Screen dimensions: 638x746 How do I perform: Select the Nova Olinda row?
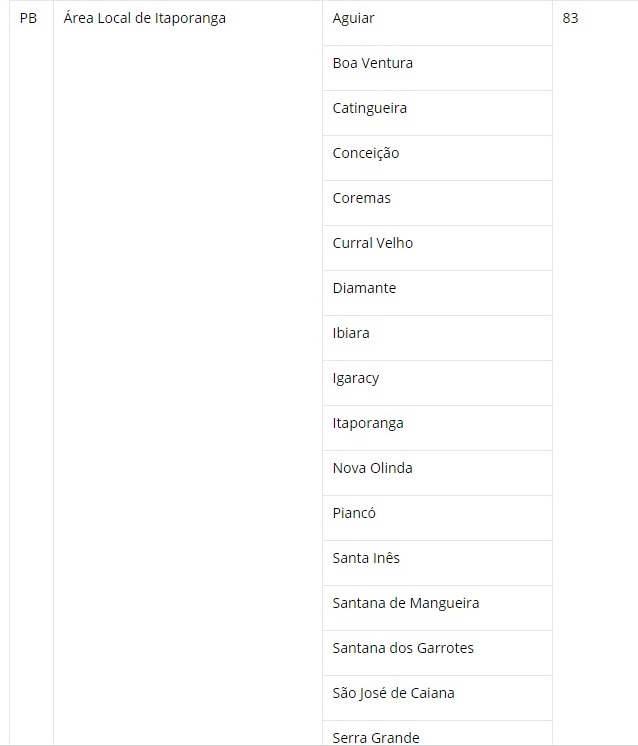tap(373, 468)
